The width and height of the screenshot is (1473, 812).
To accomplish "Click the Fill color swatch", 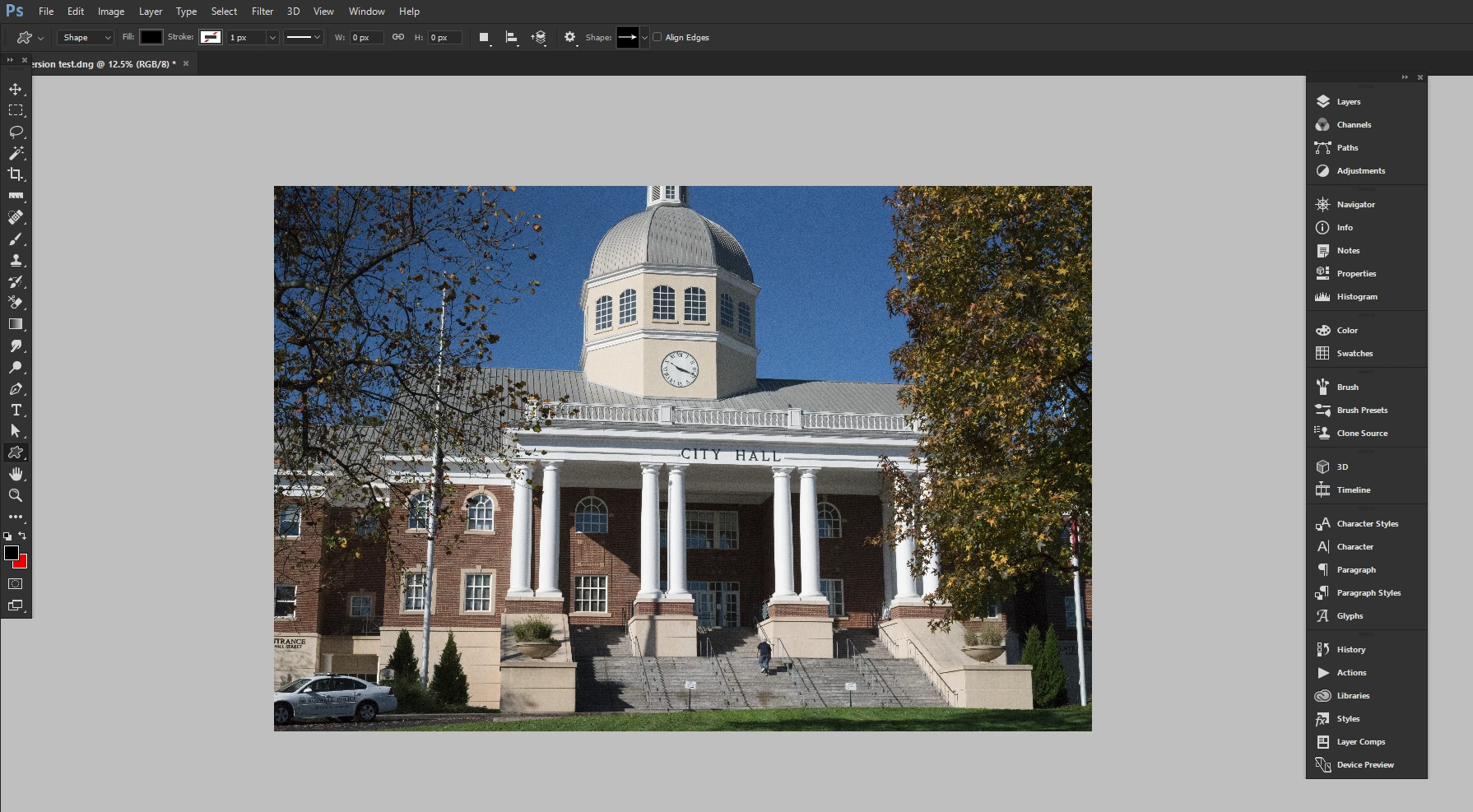I will [x=151, y=37].
